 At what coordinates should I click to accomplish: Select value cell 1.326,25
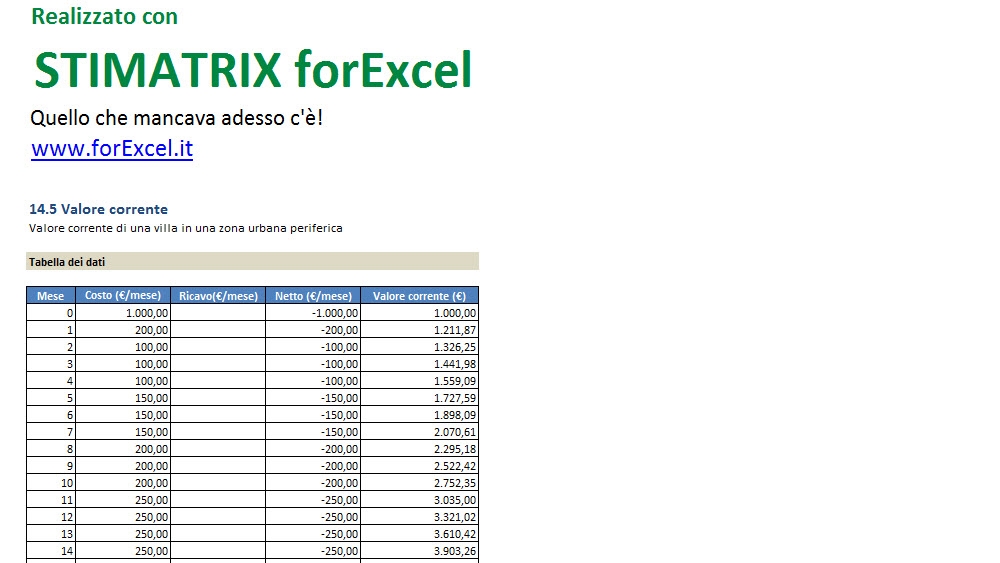point(420,347)
